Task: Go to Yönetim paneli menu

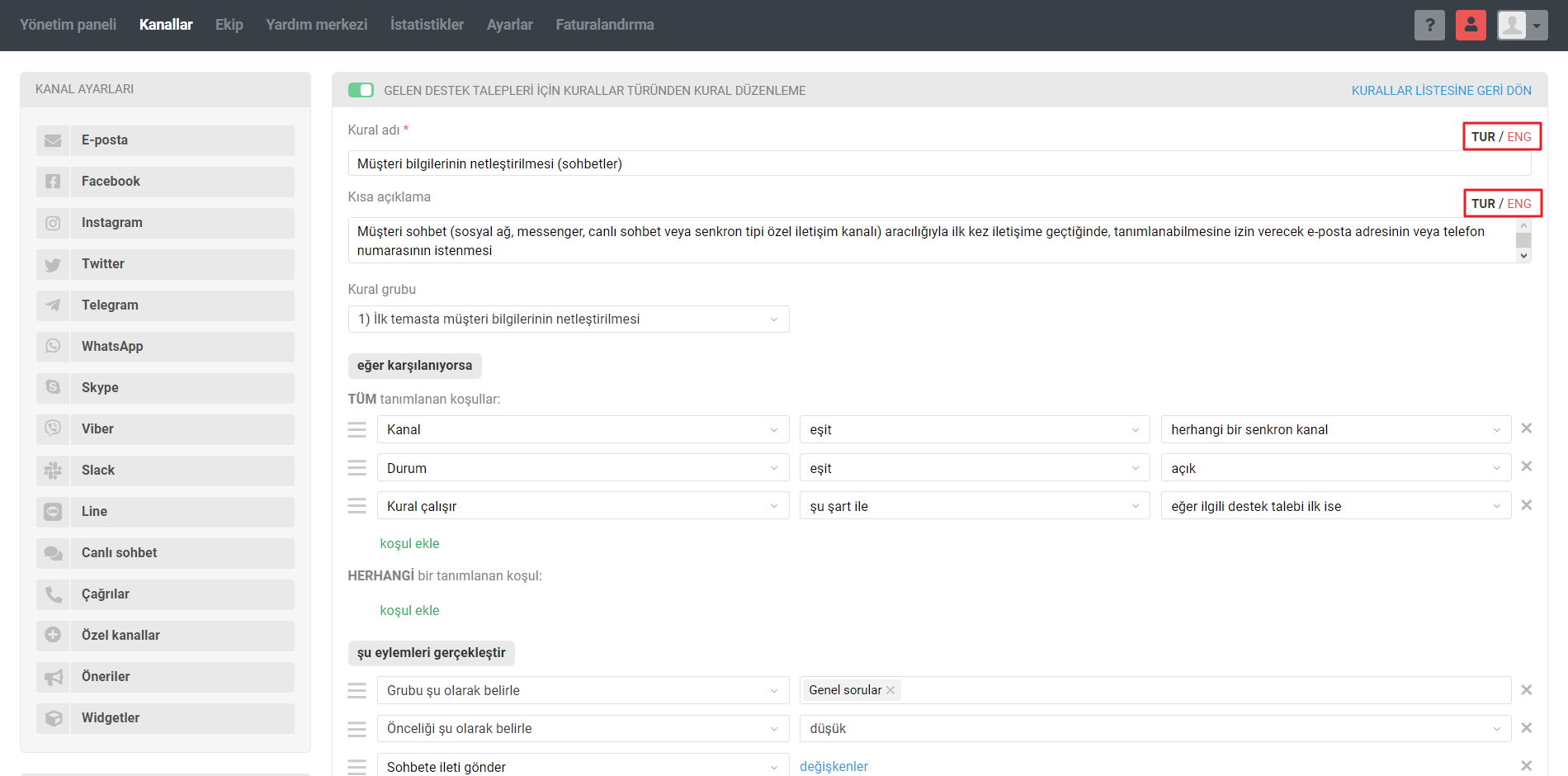Action: [68, 25]
